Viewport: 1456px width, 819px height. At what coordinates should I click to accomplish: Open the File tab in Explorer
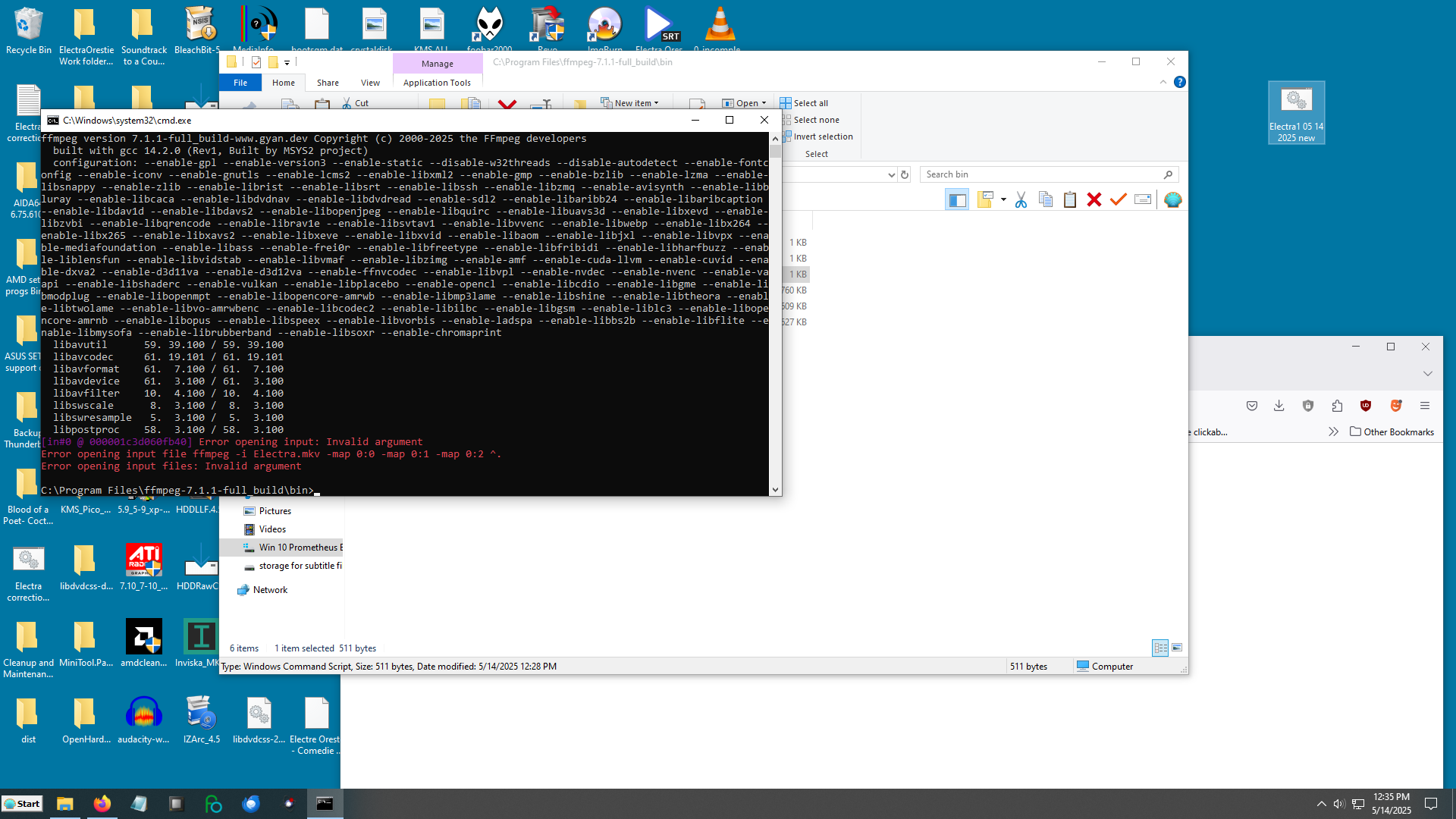point(240,83)
